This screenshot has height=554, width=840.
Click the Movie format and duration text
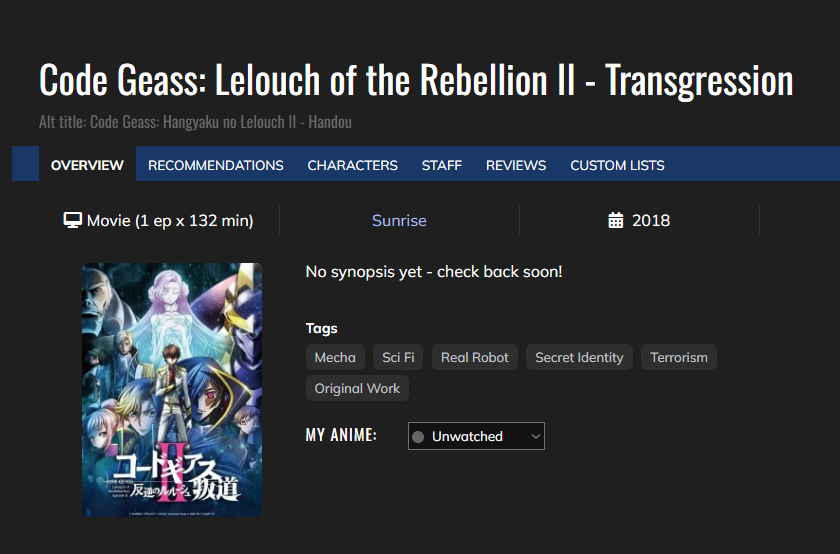pos(170,220)
